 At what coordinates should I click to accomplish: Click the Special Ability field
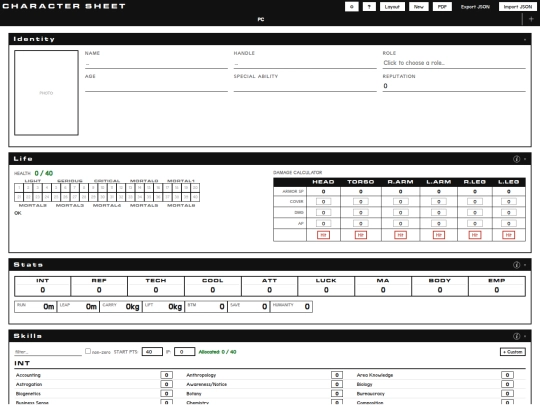(305, 86)
